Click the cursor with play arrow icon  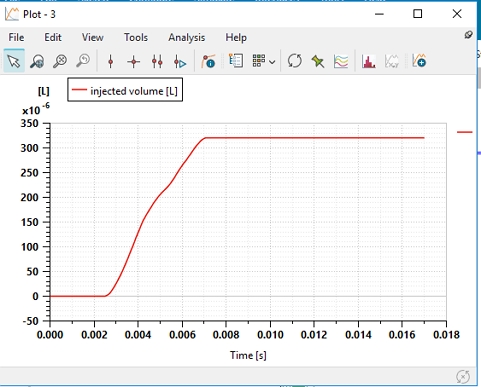(180, 62)
